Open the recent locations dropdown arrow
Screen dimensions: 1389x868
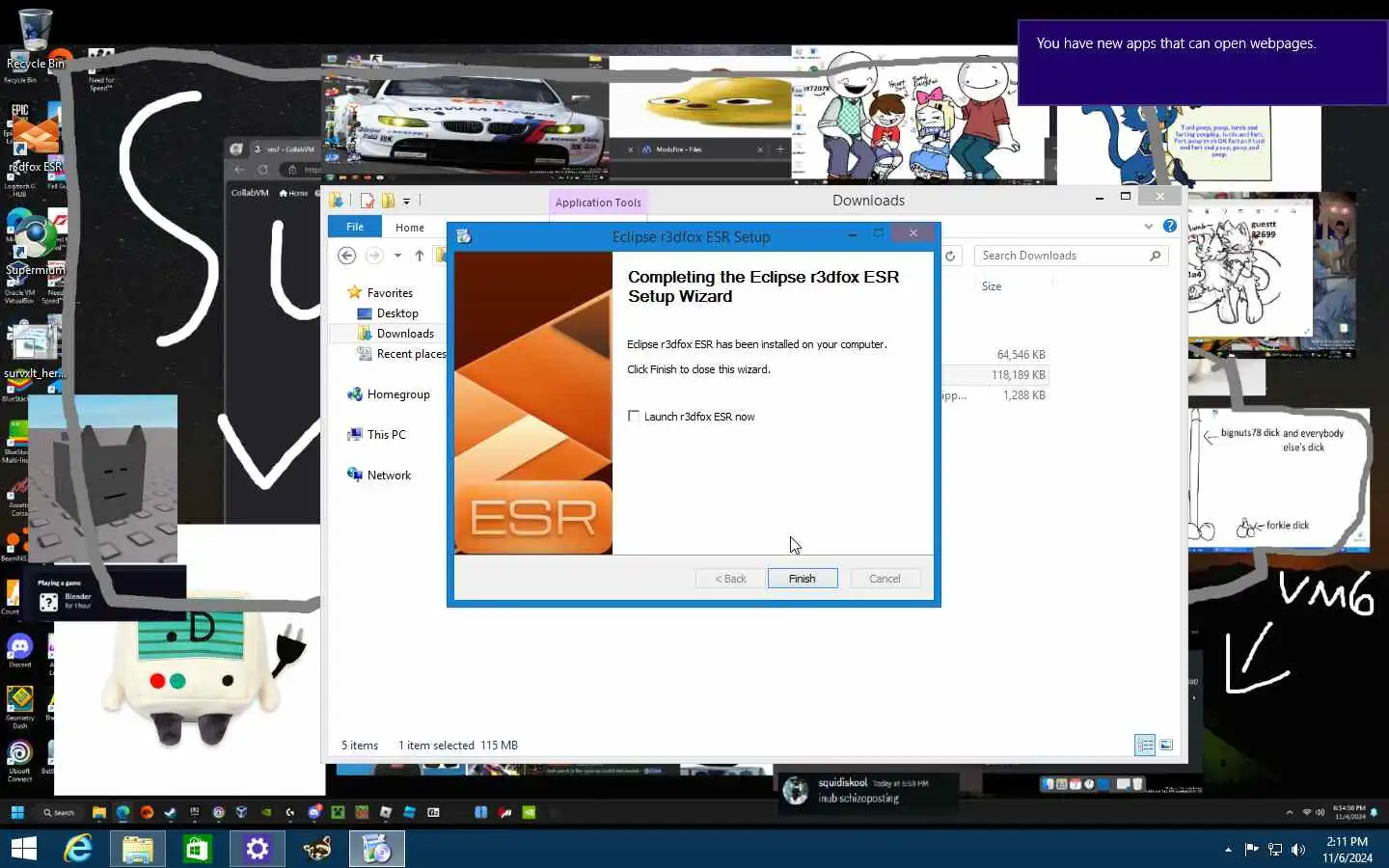397,256
